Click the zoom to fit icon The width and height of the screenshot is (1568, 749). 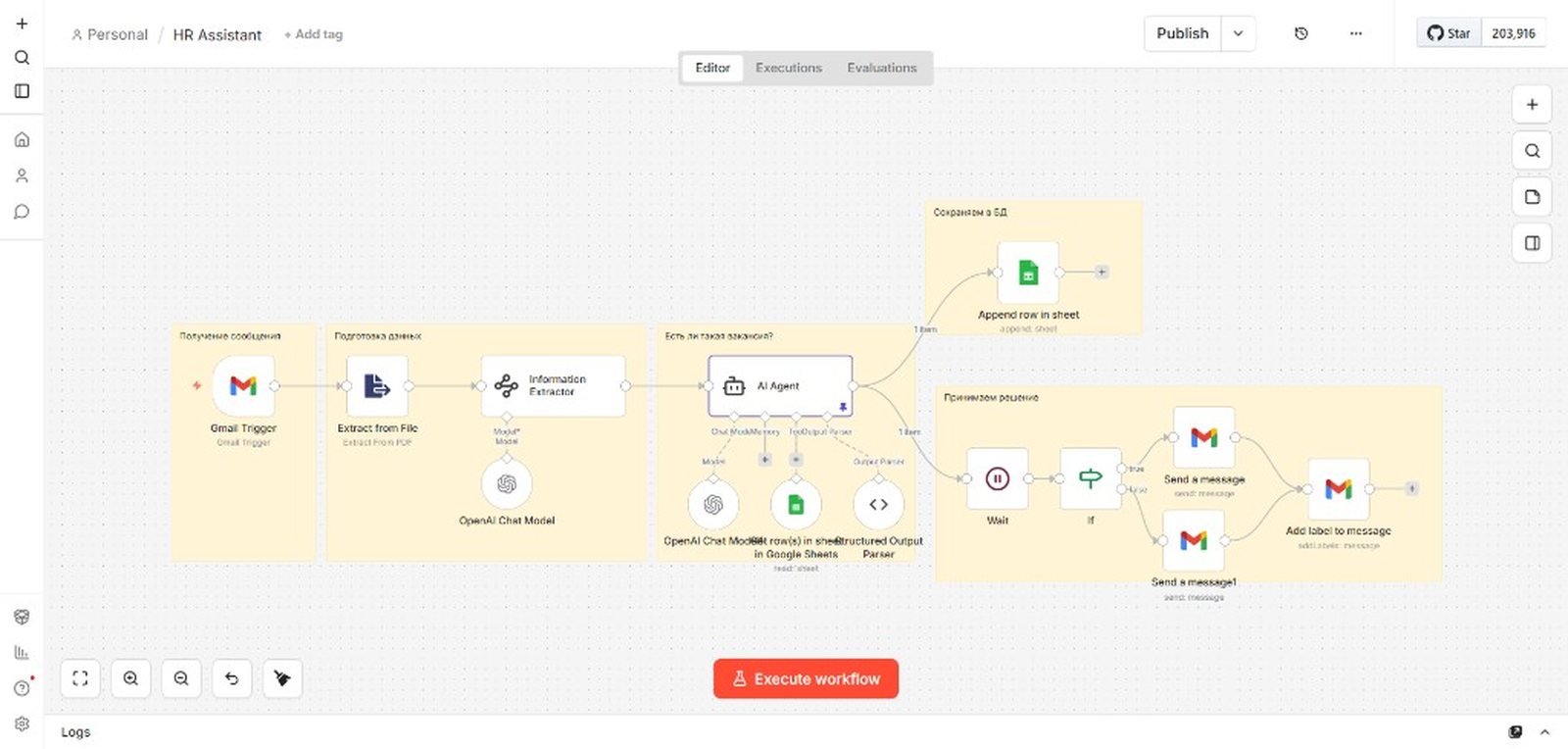point(80,678)
